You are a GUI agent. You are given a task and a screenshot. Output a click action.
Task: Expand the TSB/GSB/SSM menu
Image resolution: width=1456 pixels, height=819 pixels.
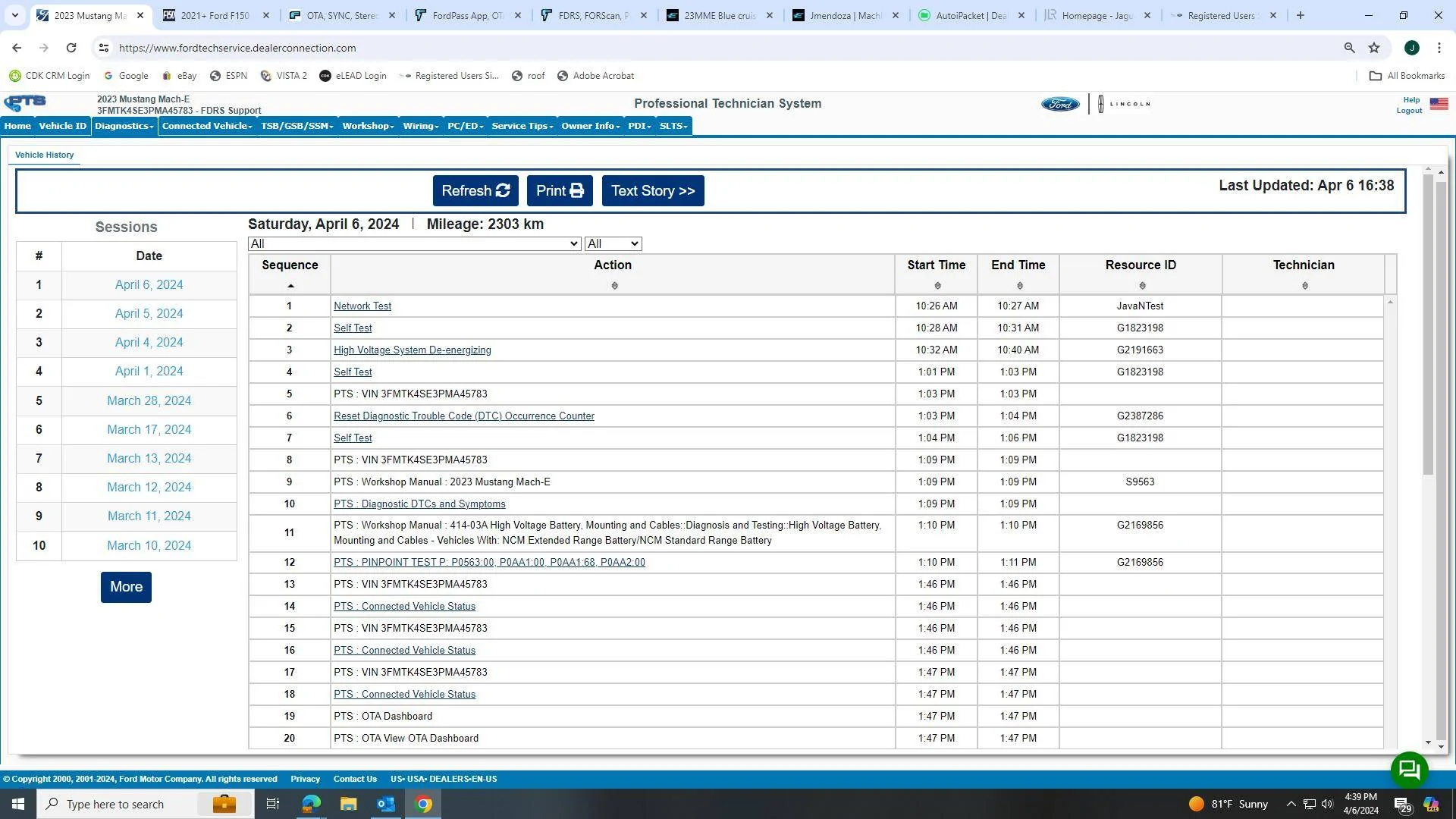(x=297, y=126)
